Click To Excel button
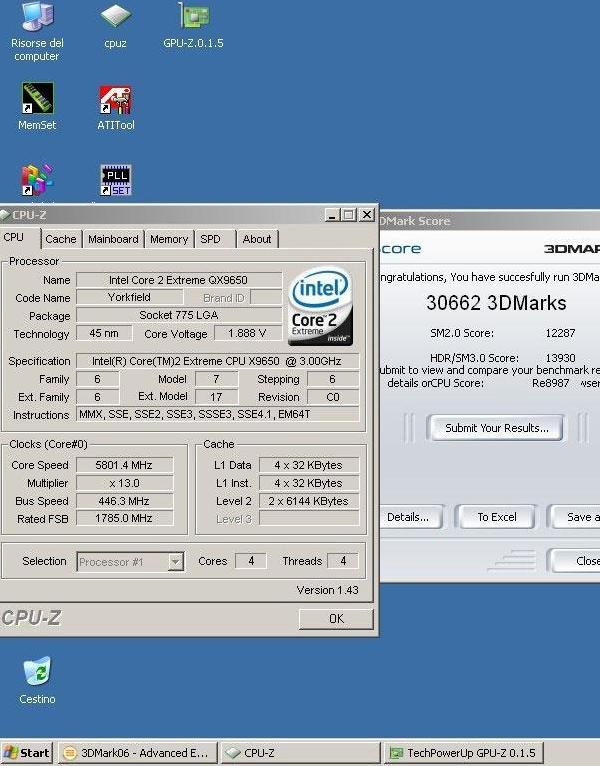The height and width of the screenshot is (766, 600). click(496, 517)
